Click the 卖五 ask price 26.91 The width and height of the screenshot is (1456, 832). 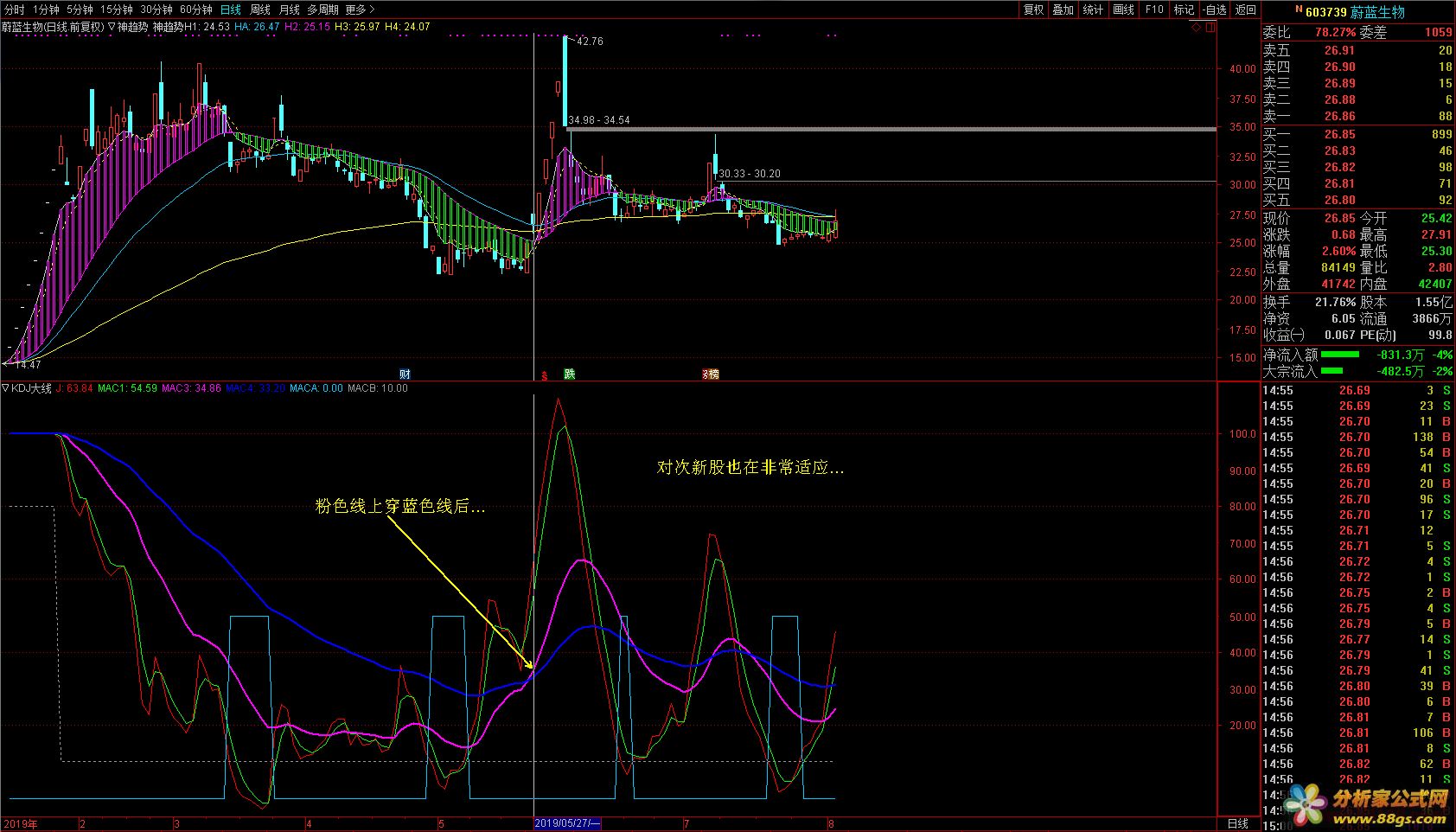pos(1339,51)
